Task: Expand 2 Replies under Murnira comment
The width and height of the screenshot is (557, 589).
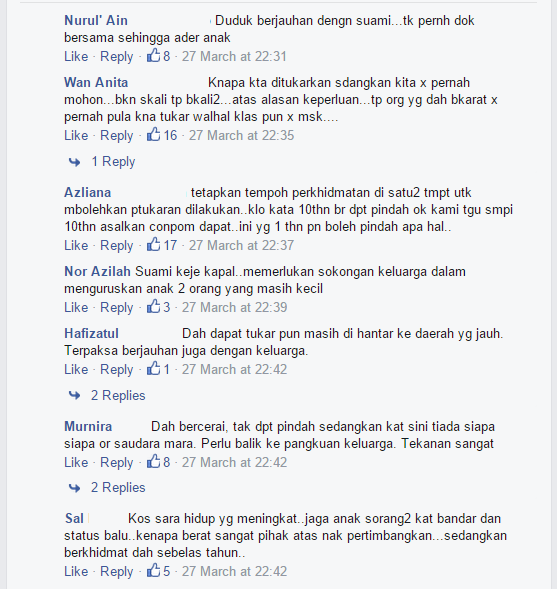Action: point(118,488)
